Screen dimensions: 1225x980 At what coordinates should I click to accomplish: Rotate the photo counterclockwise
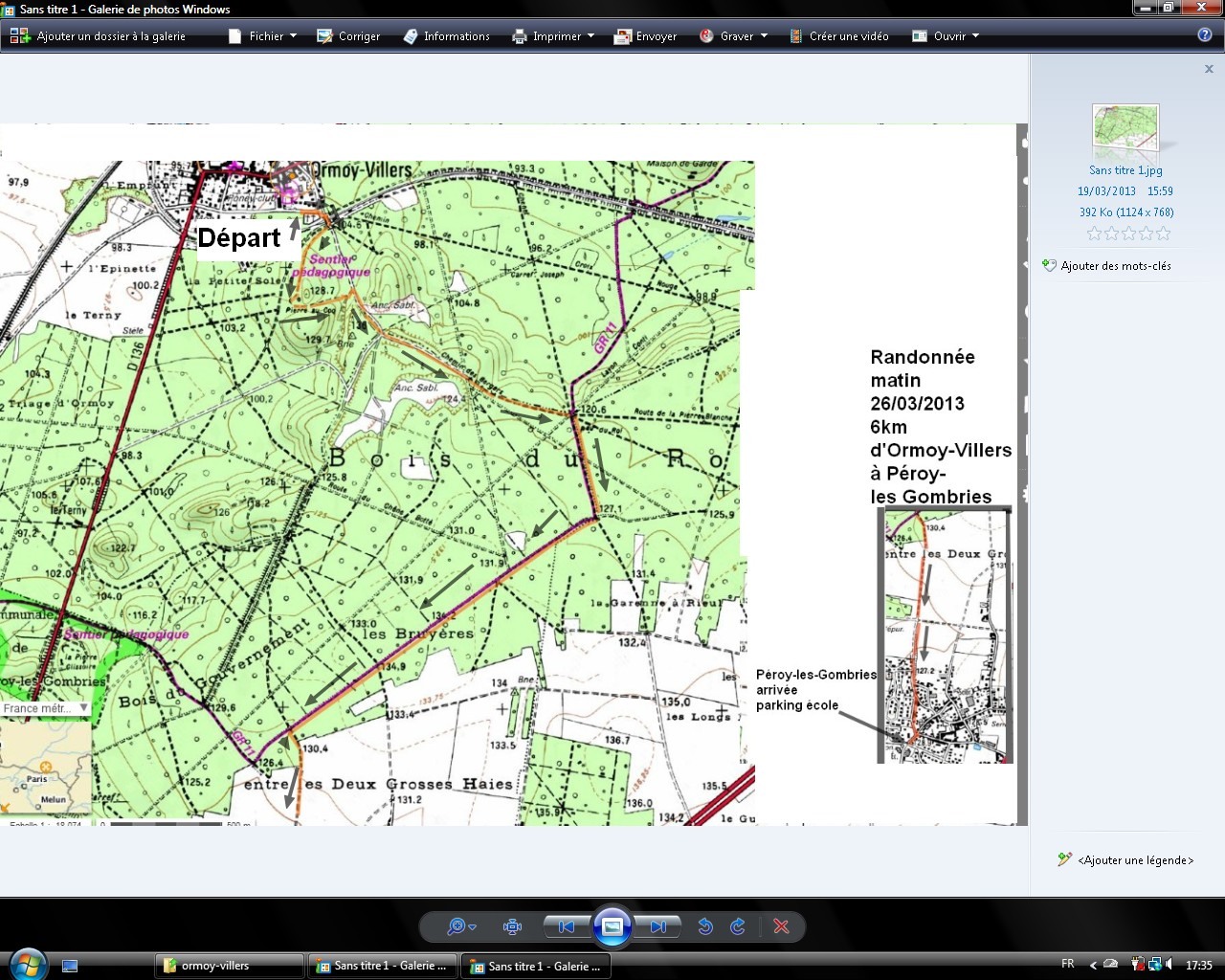coord(705,926)
